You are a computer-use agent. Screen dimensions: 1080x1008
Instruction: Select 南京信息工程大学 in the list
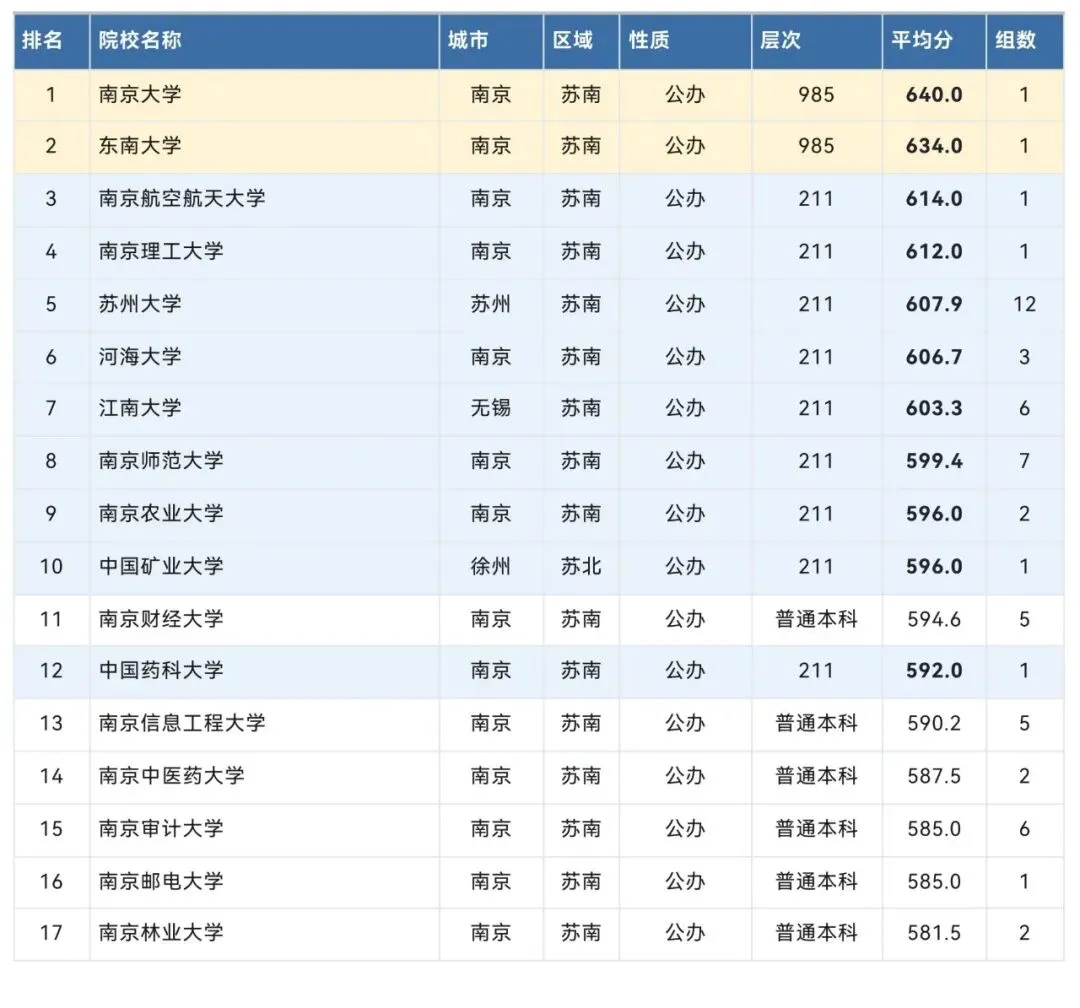(182, 723)
